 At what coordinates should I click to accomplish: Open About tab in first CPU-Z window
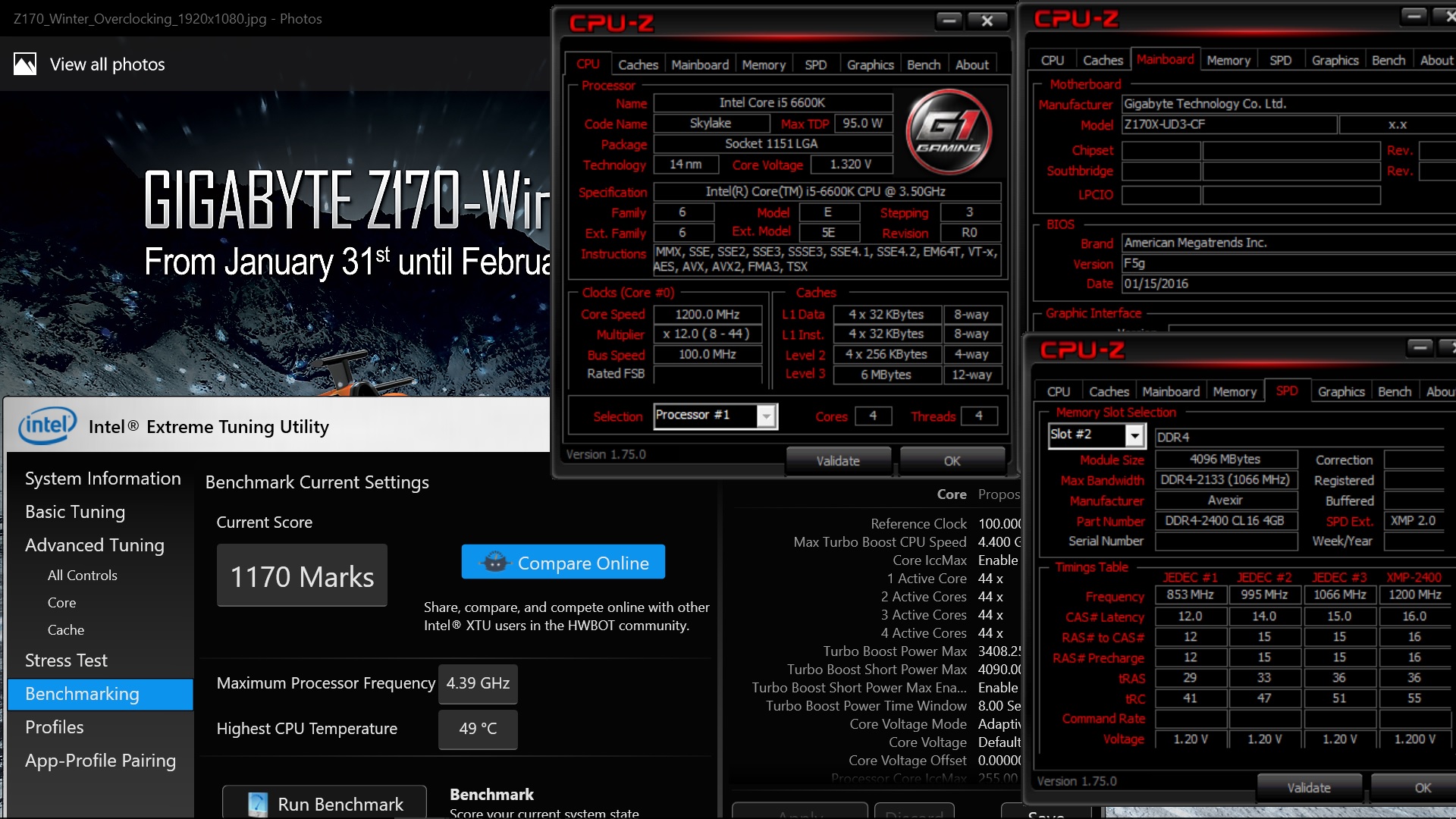(971, 64)
